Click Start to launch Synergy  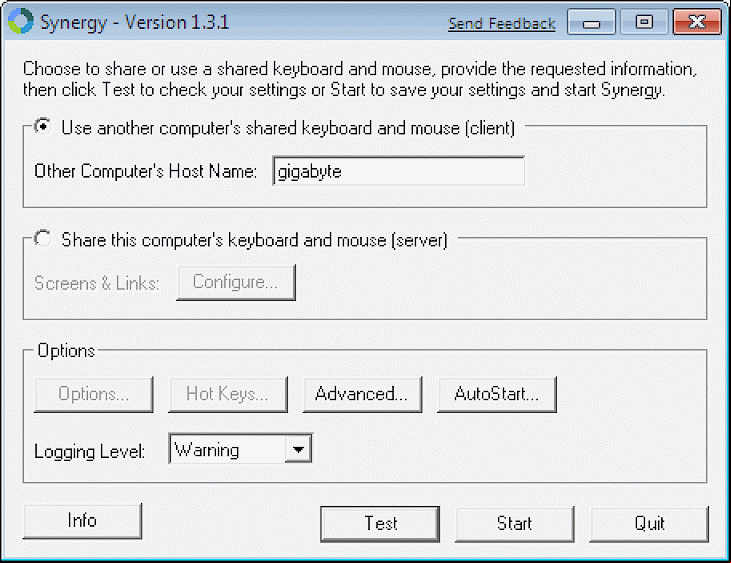tap(514, 524)
